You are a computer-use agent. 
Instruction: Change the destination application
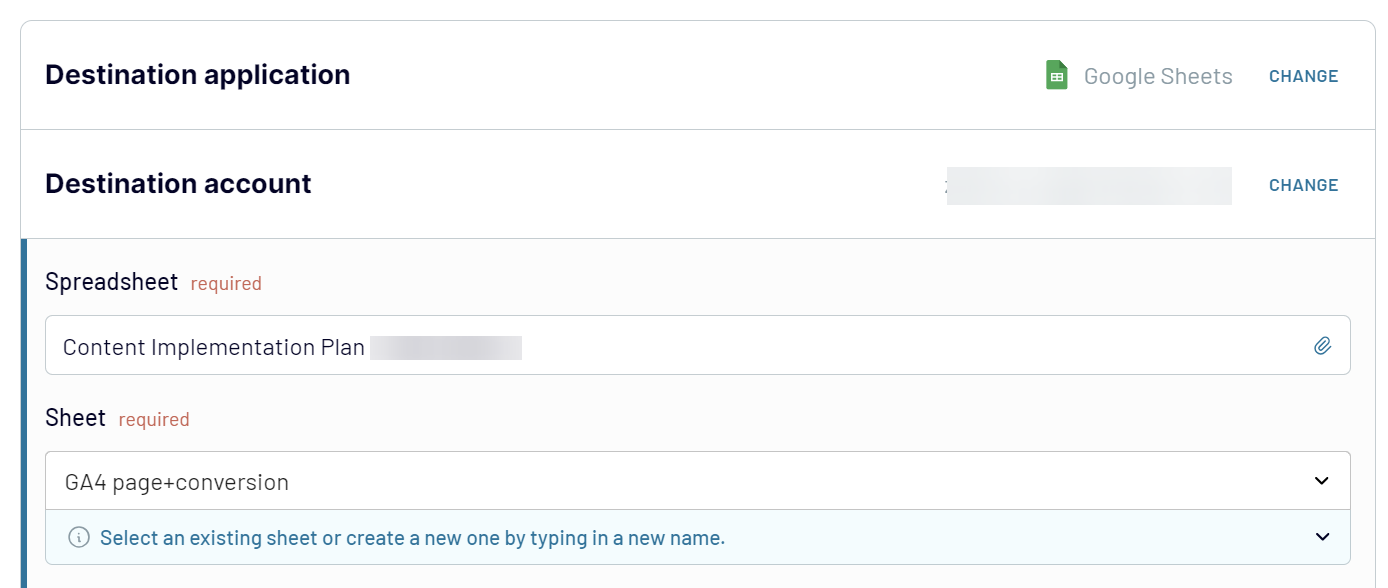point(1303,76)
